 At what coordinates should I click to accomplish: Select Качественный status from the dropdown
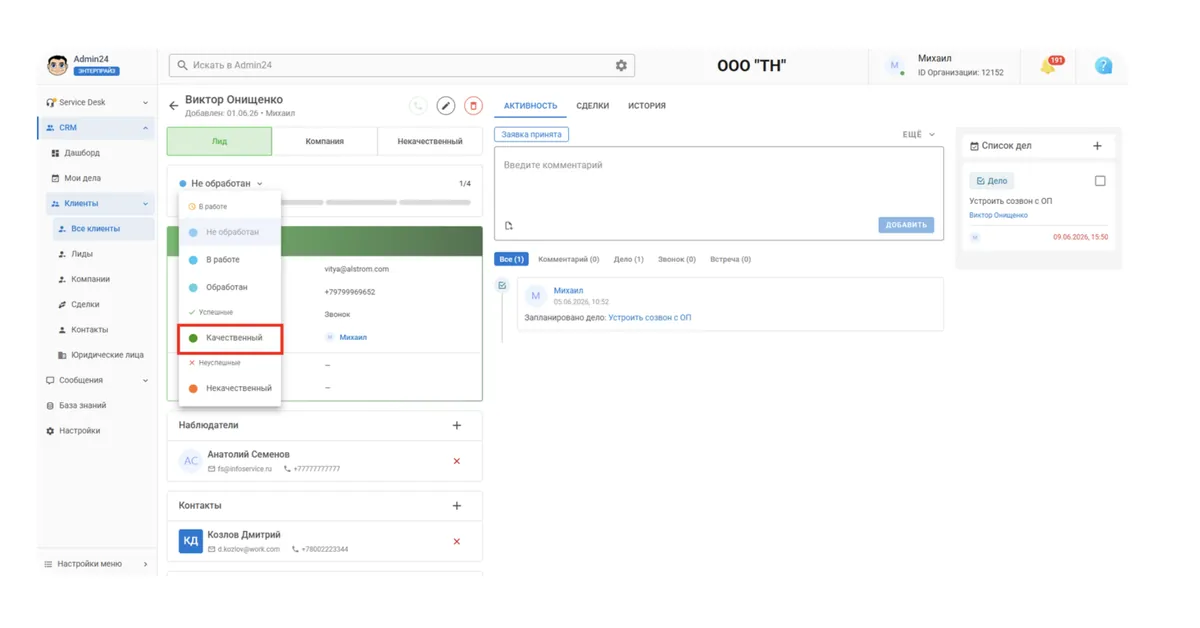tap(230, 338)
